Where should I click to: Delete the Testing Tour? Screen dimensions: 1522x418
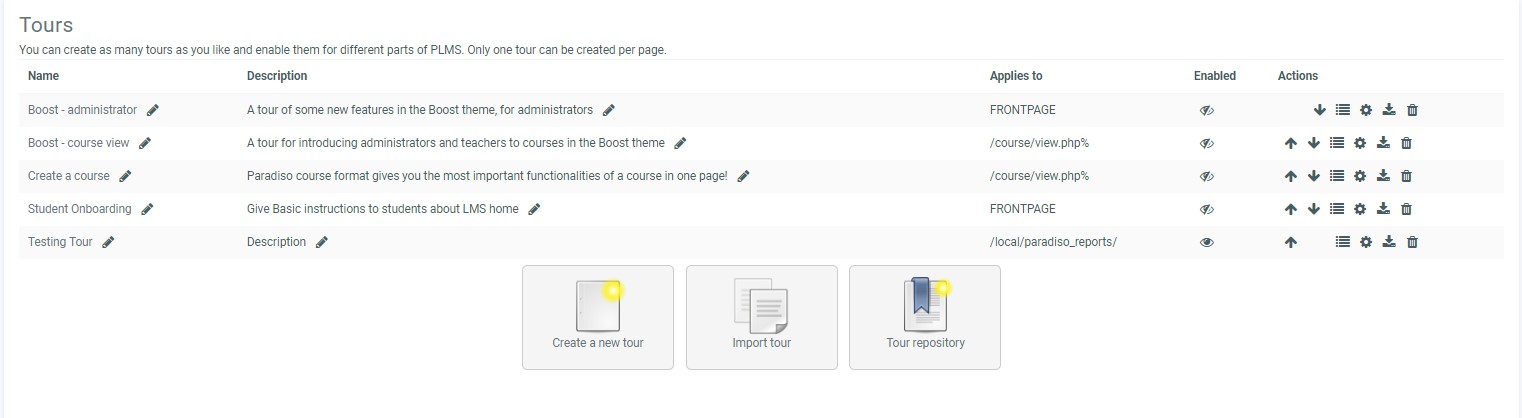[x=1412, y=242]
